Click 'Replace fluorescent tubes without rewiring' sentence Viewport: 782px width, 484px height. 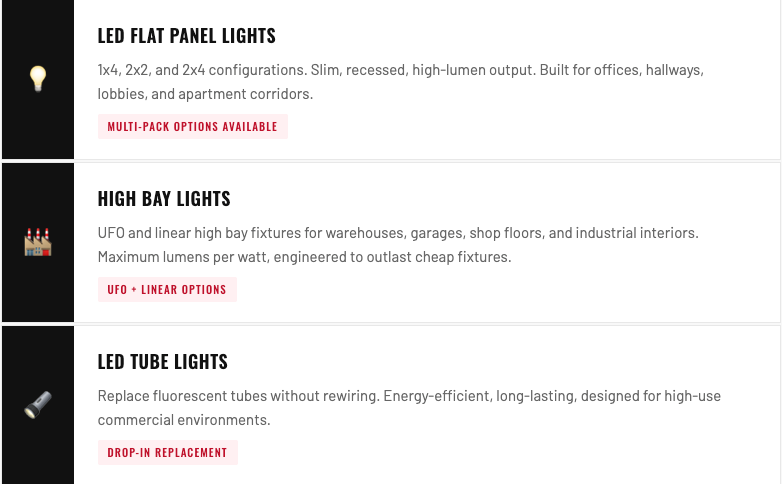coord(238,396)
